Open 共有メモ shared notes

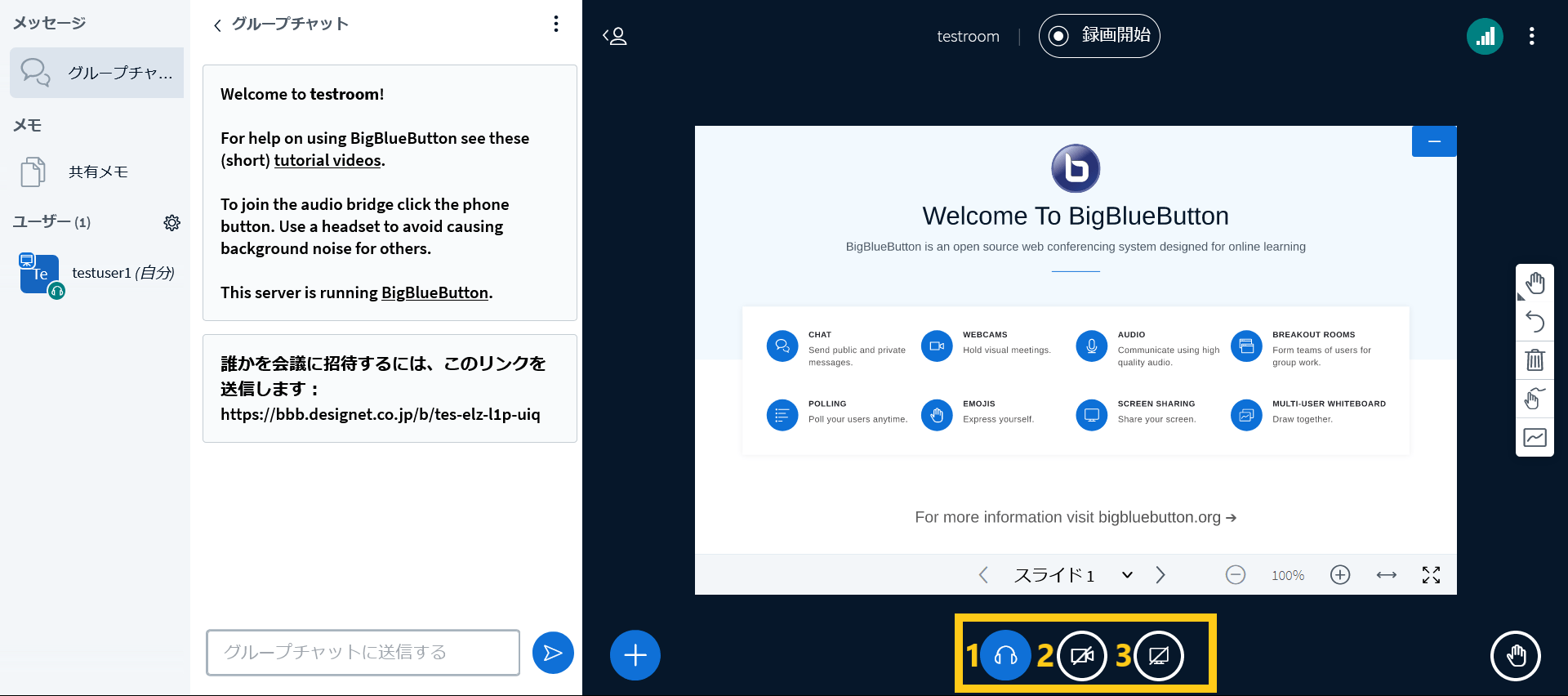(96, 172)
